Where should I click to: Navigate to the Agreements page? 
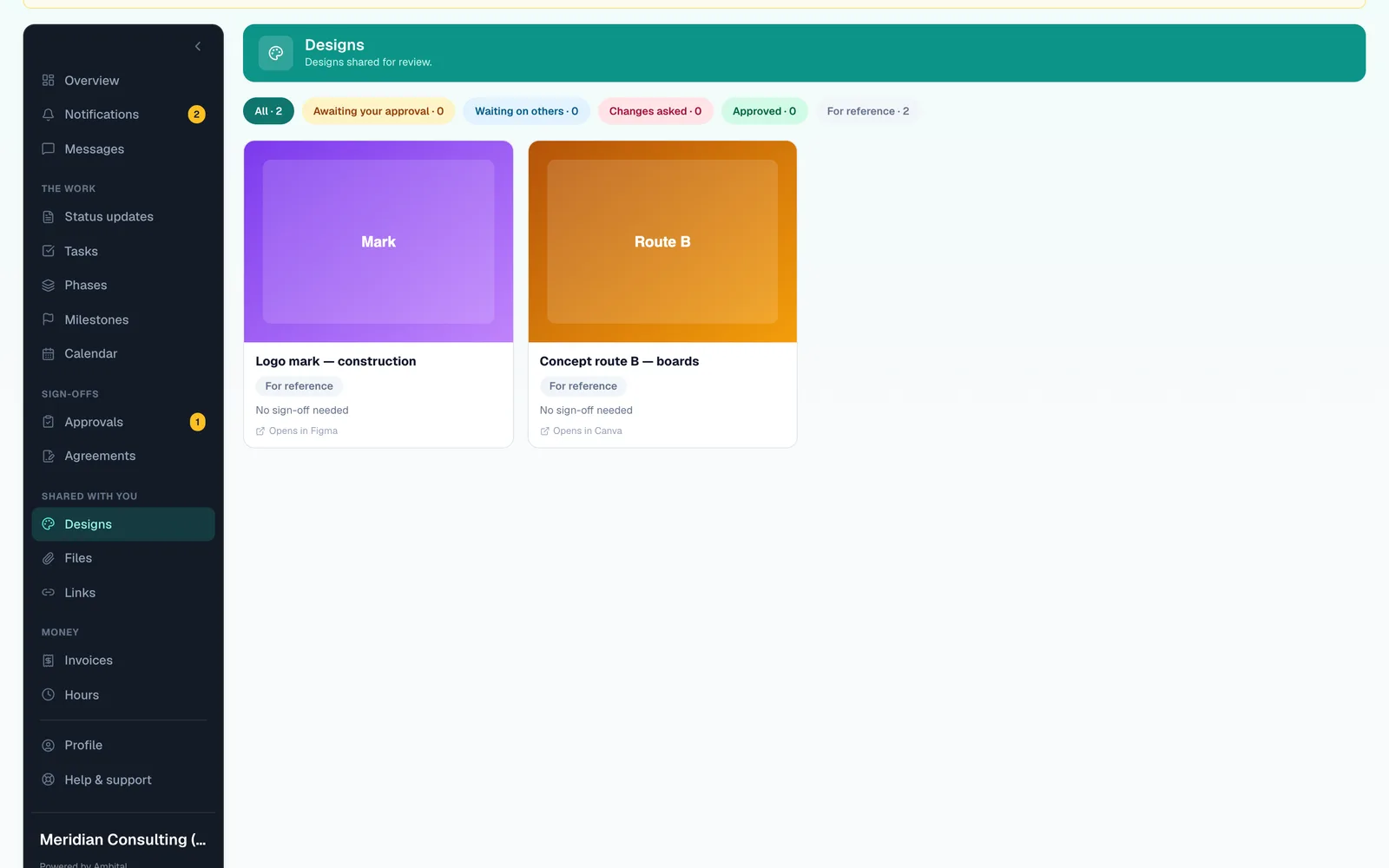(123, 457)
